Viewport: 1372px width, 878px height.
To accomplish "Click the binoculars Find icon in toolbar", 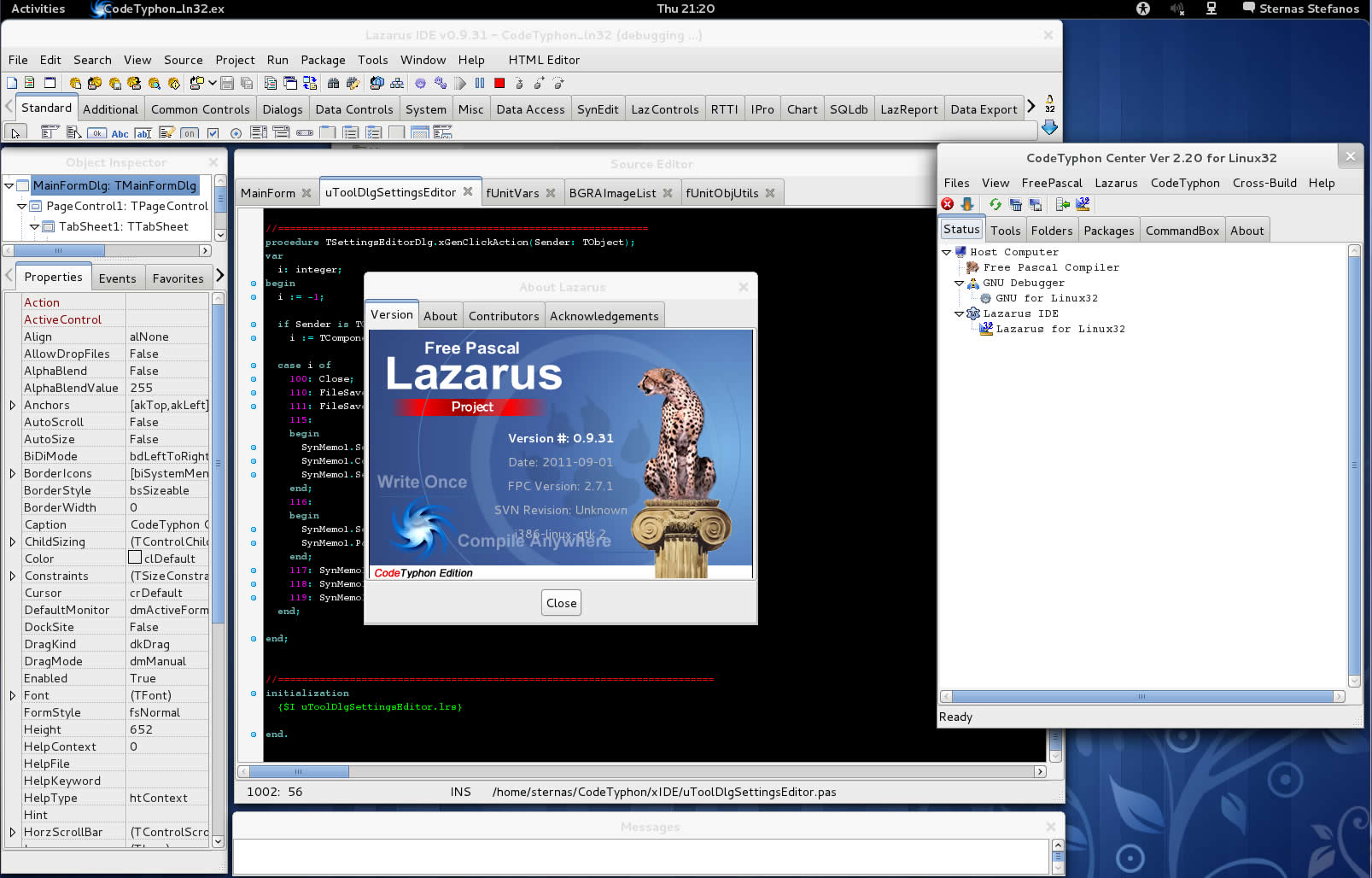I will (333, 83).
